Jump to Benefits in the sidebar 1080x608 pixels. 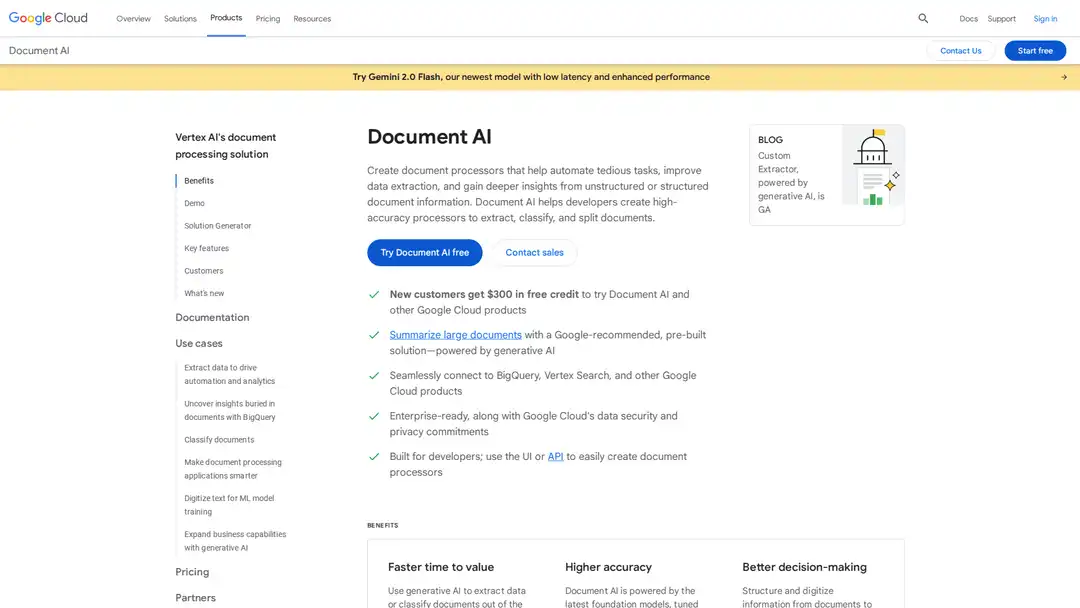(199, 180)
